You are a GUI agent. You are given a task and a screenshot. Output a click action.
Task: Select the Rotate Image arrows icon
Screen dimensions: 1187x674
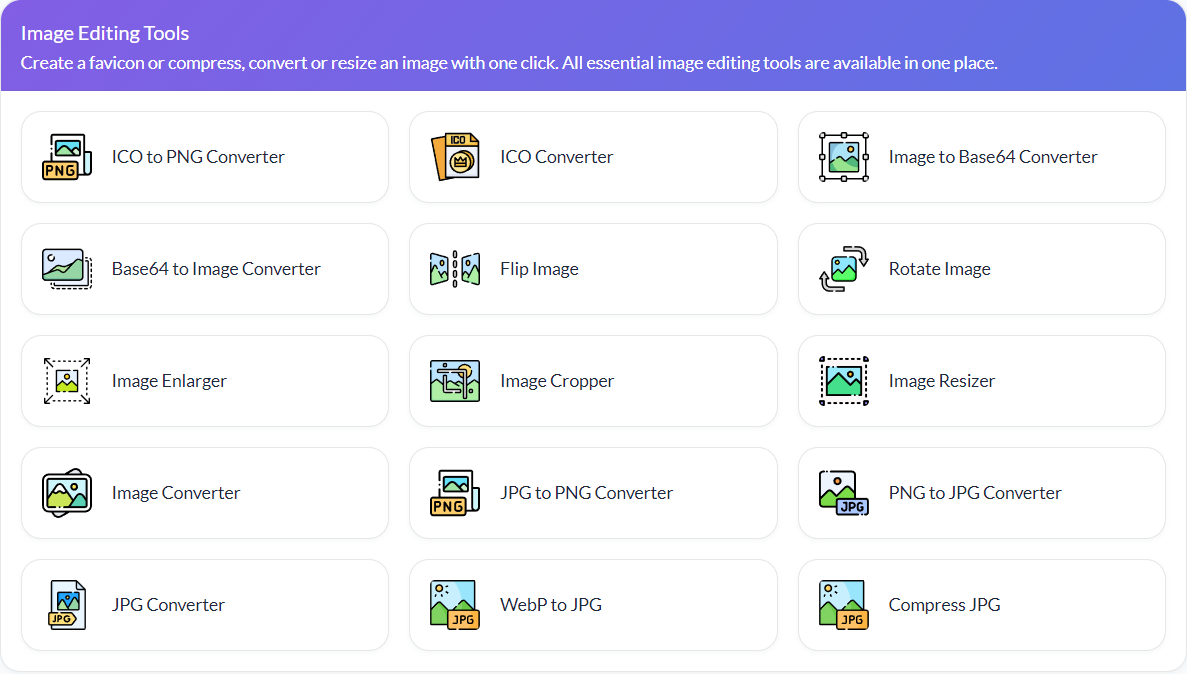point(843,268)
